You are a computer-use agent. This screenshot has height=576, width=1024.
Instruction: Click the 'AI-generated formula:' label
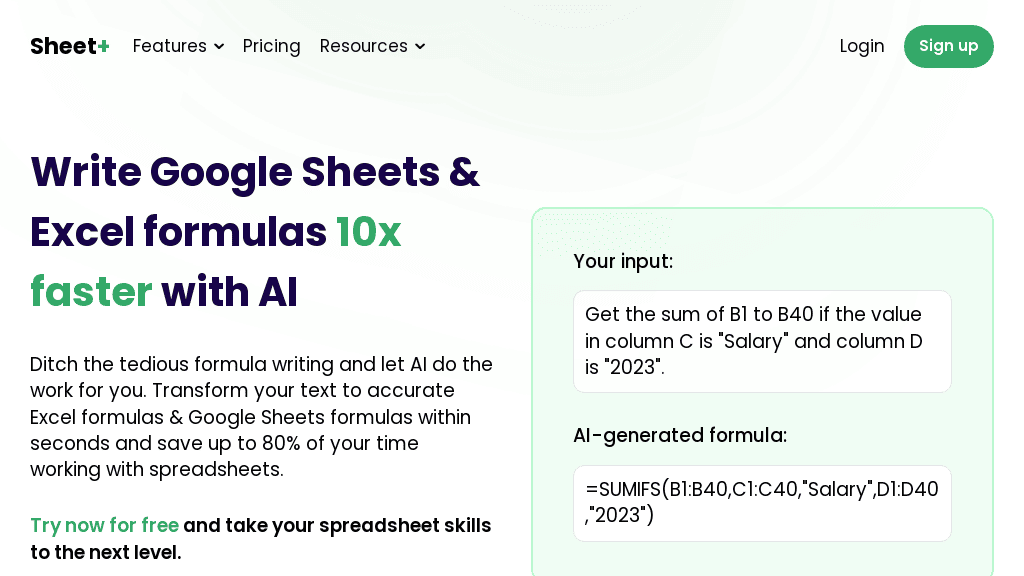pos(679,435)
